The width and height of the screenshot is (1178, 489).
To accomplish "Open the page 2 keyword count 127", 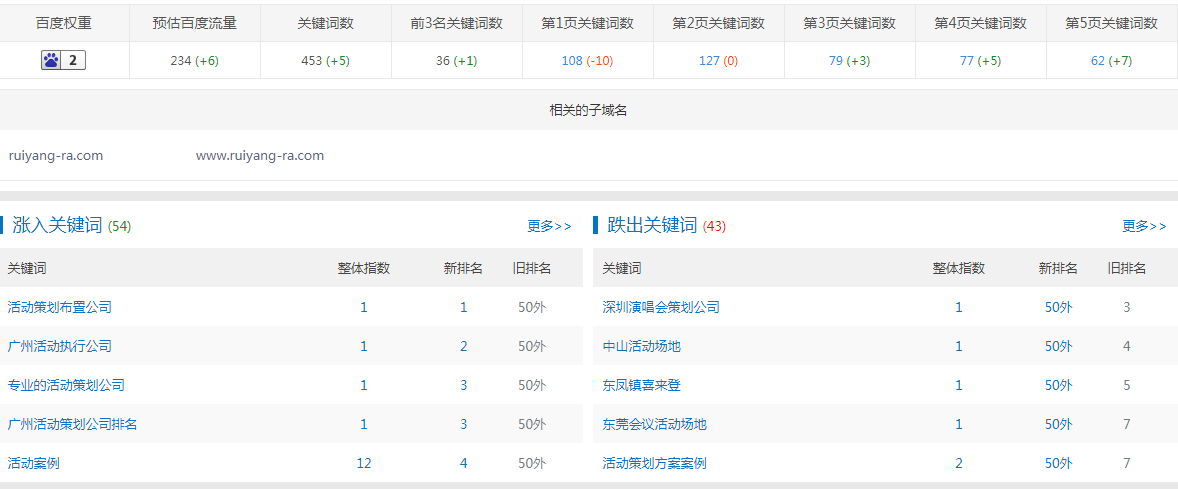I will point(709,61).
